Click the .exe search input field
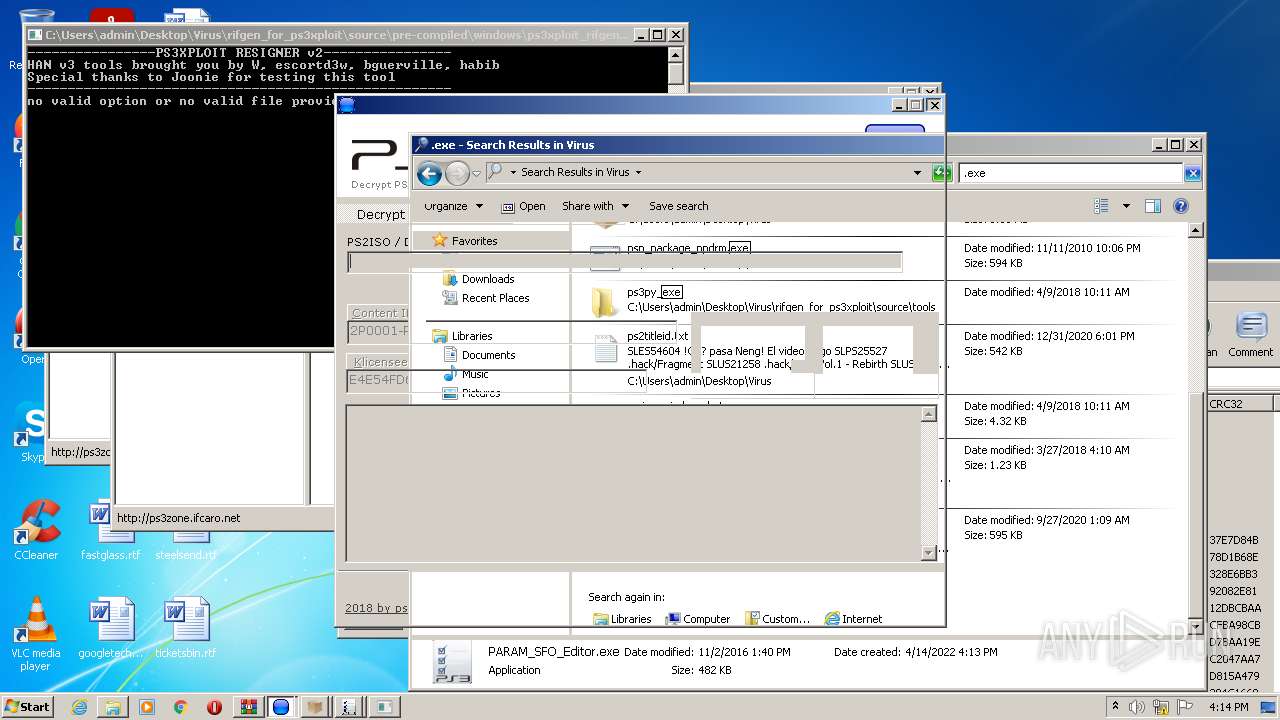 [x=1071, y=173]
